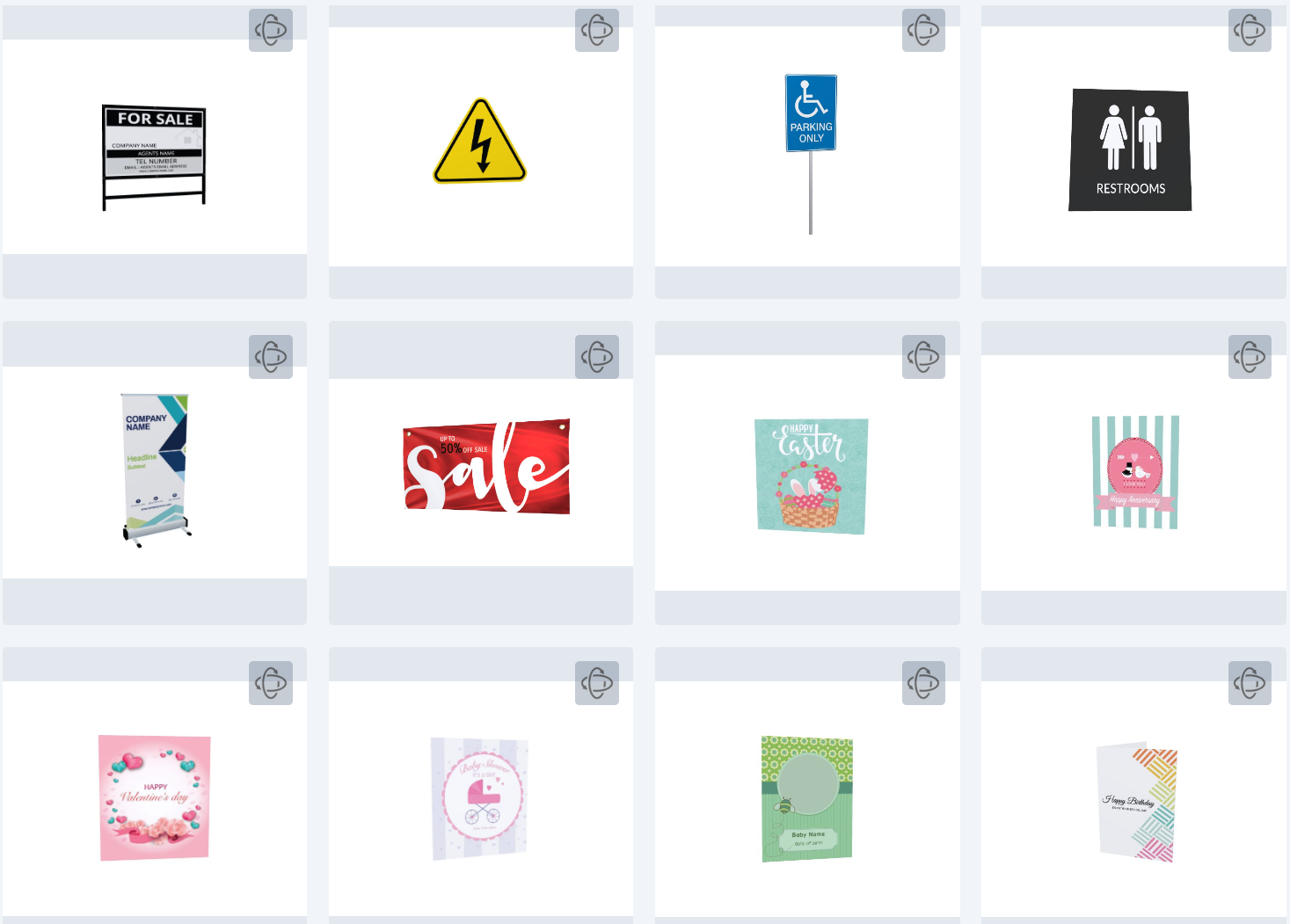Click 3D rotate icon on electrical hazard sign
The height and width of the screenshot is (924, 1290).
(597, 30)
